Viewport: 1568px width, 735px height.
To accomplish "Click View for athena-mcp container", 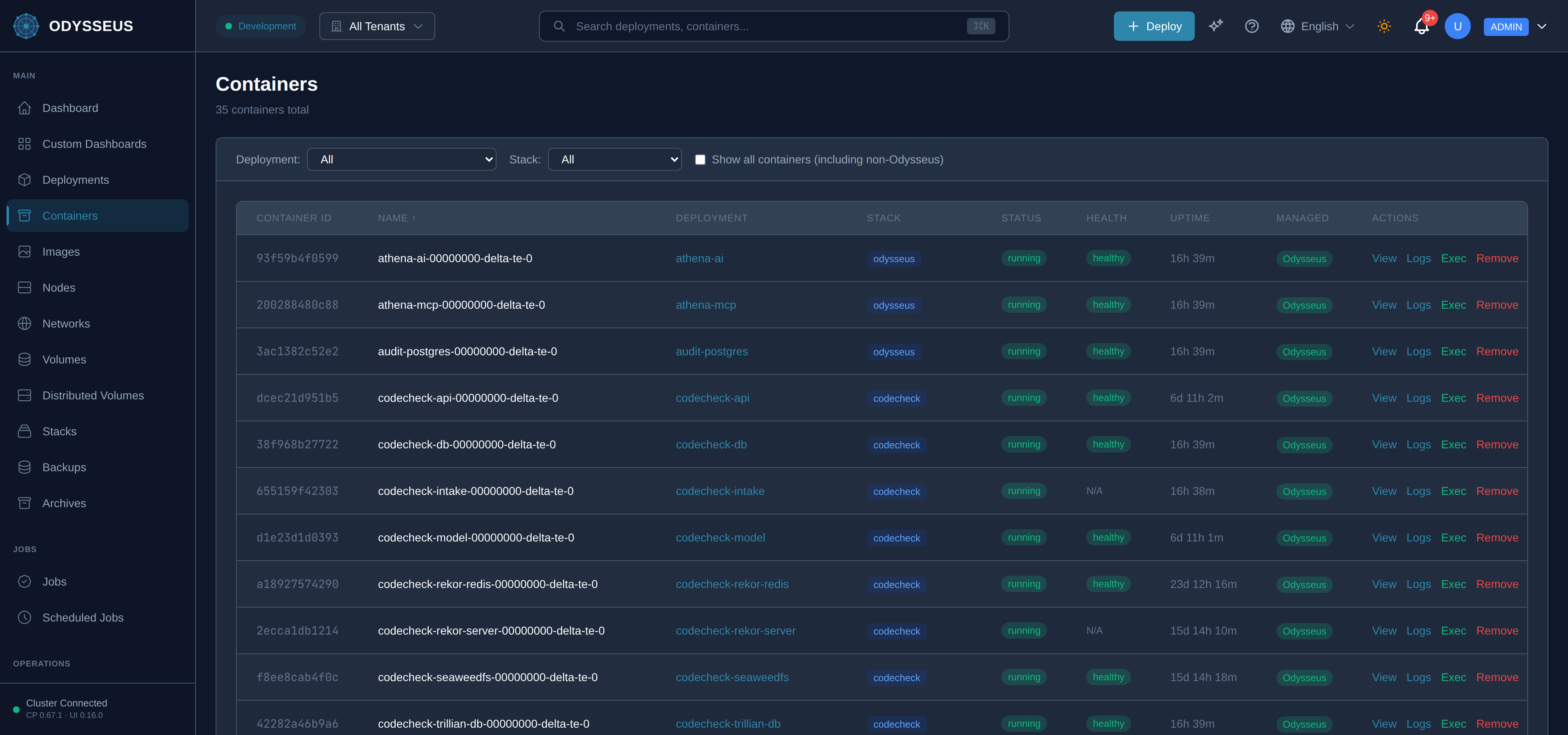I will coord(1383,305).
